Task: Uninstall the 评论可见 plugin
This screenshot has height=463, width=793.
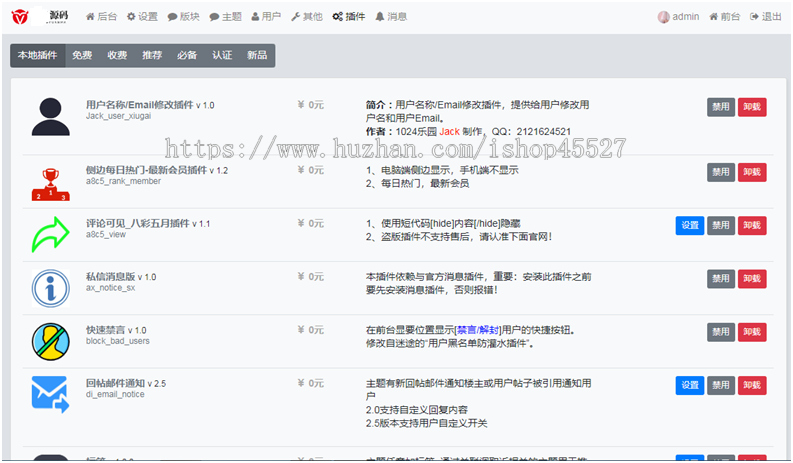Action: (752, 226)
